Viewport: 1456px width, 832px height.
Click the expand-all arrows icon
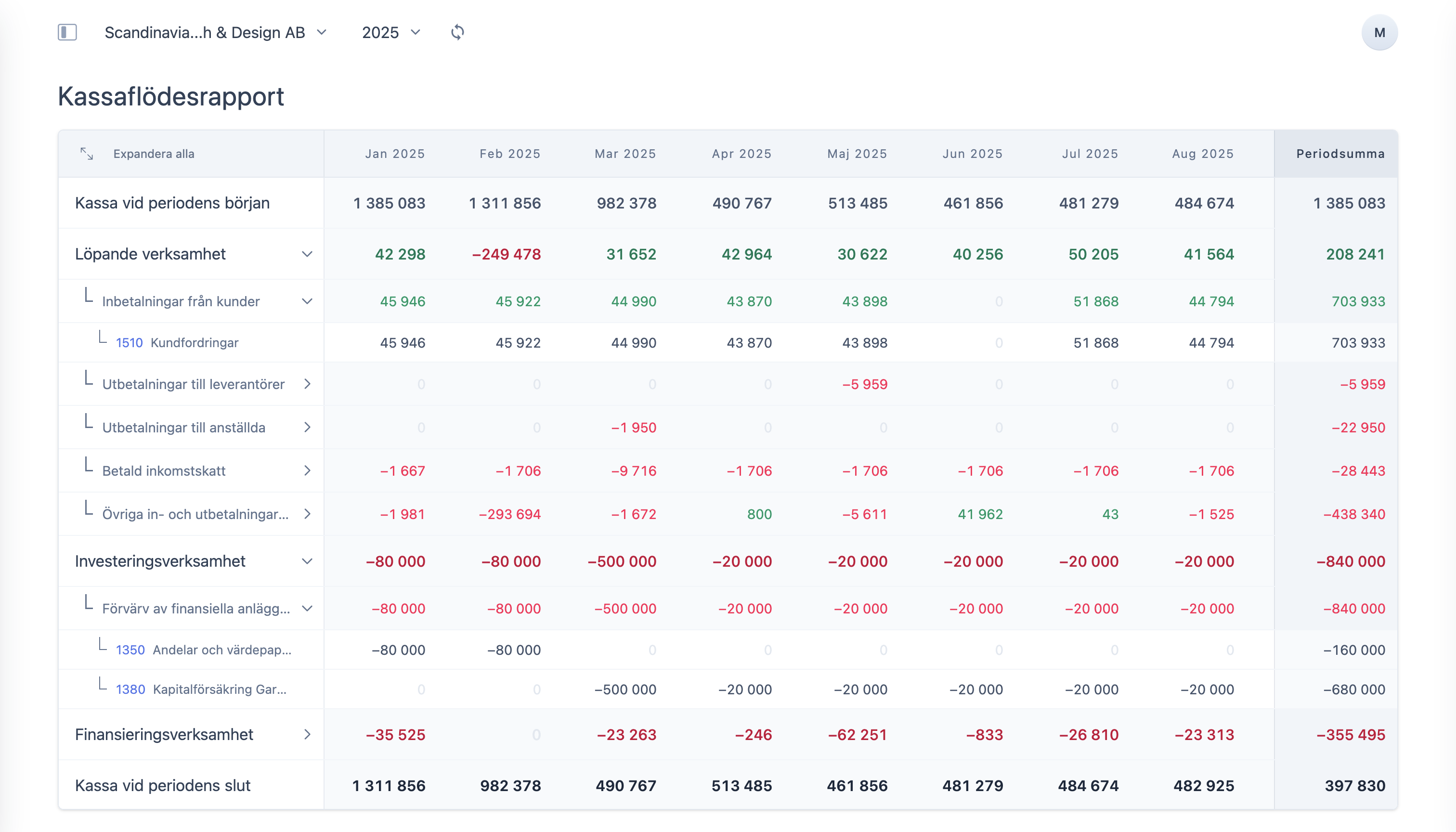87,154
